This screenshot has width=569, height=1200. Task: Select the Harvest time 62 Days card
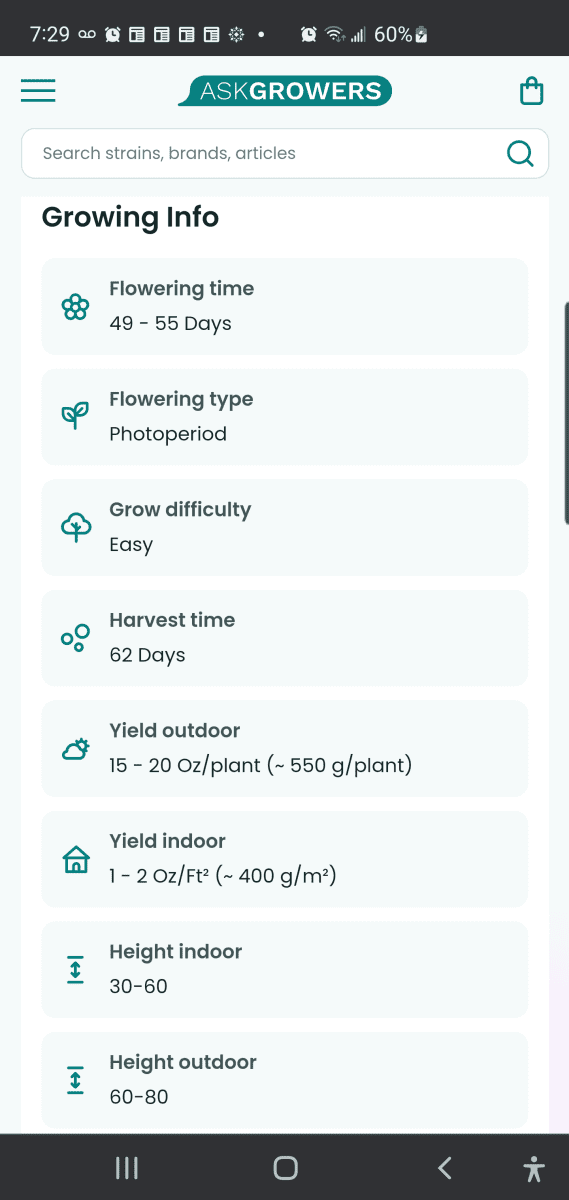(x=285, y=638)
